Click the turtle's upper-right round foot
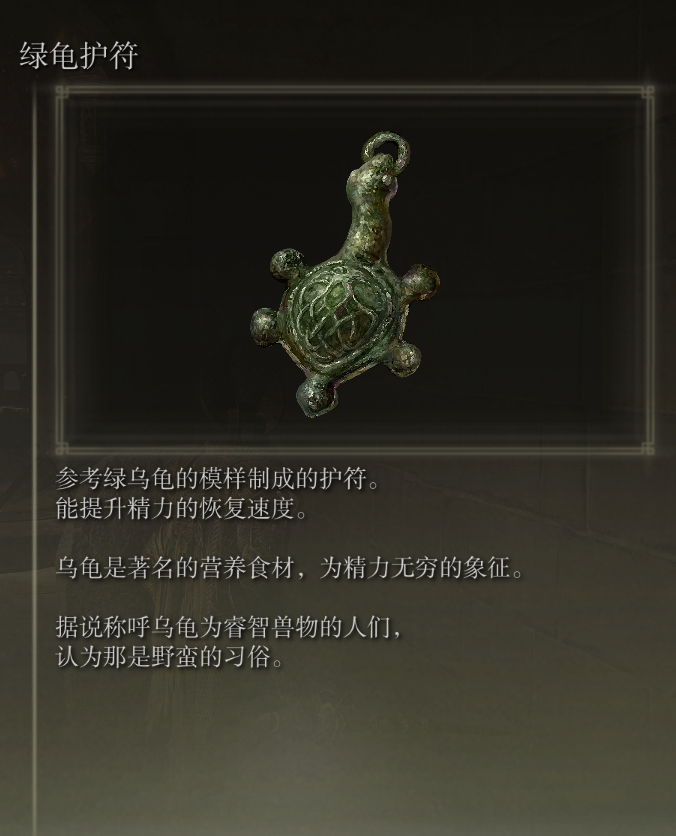This screenshot has width=676, height=836. [x=420, y=284]
